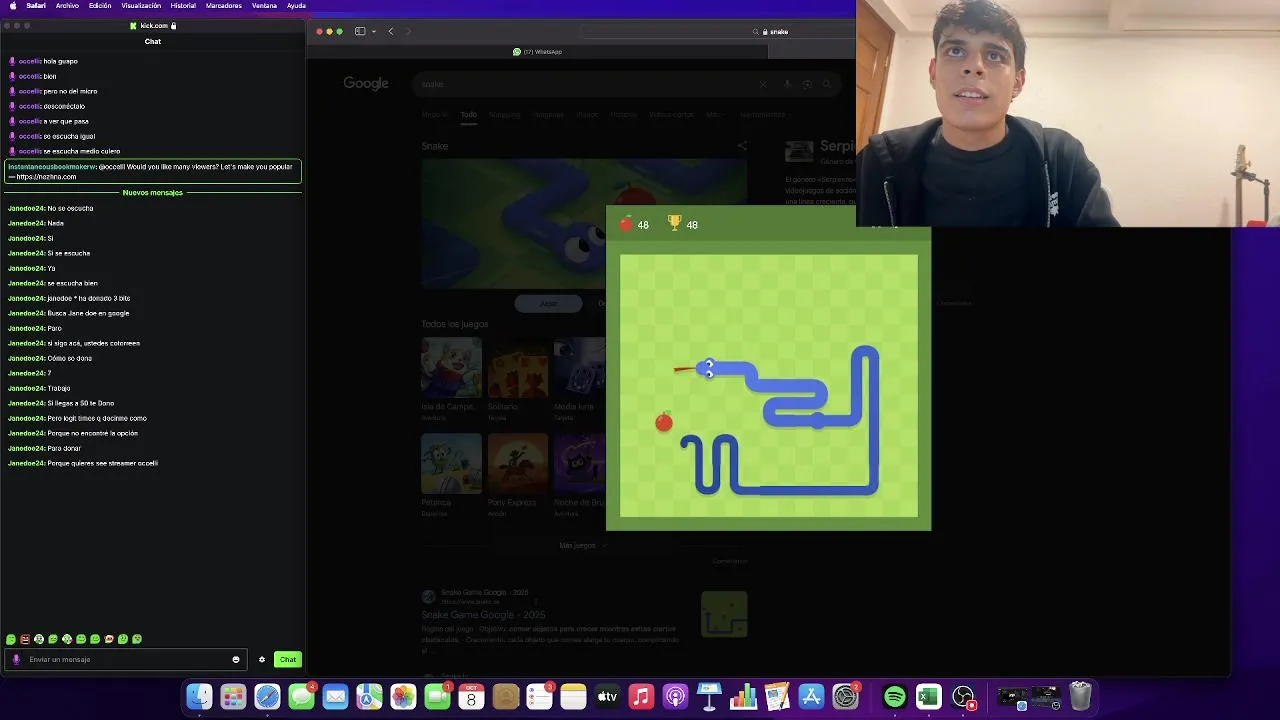This screenshot has height=720, width=1280.
Task: Open System Settings in the dock
Action: pyautogui.click(x=845, y=696)
